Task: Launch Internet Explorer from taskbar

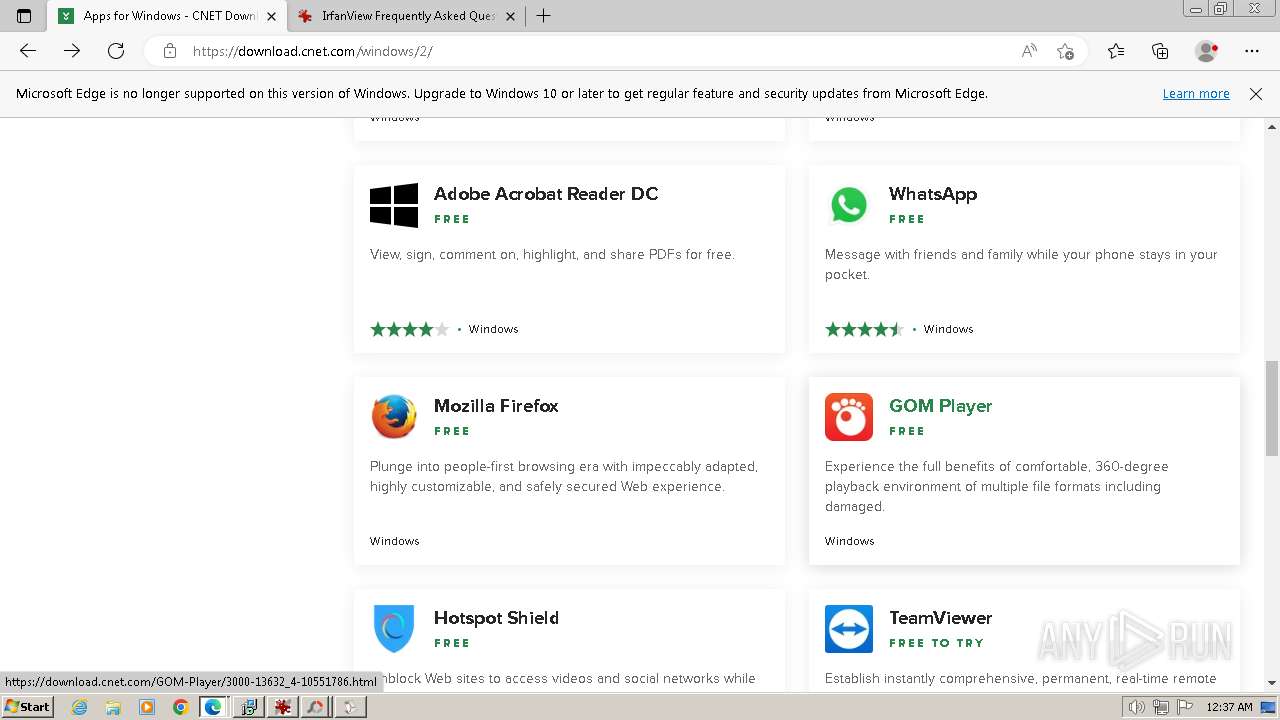Action: (x=80, y=707)
